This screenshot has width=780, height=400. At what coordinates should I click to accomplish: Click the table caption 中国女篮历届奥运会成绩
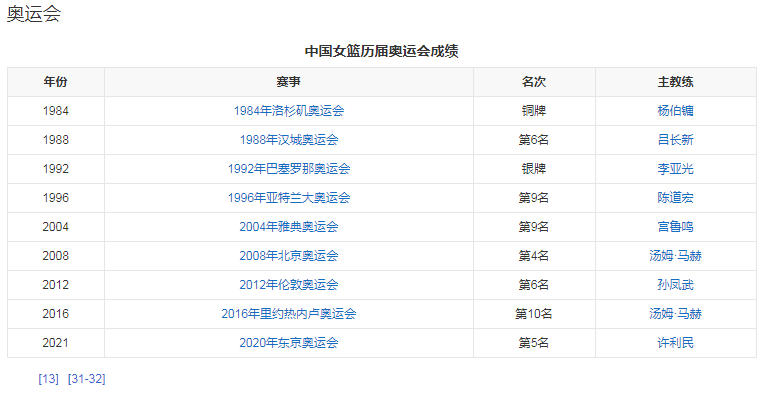pos(382,51)
